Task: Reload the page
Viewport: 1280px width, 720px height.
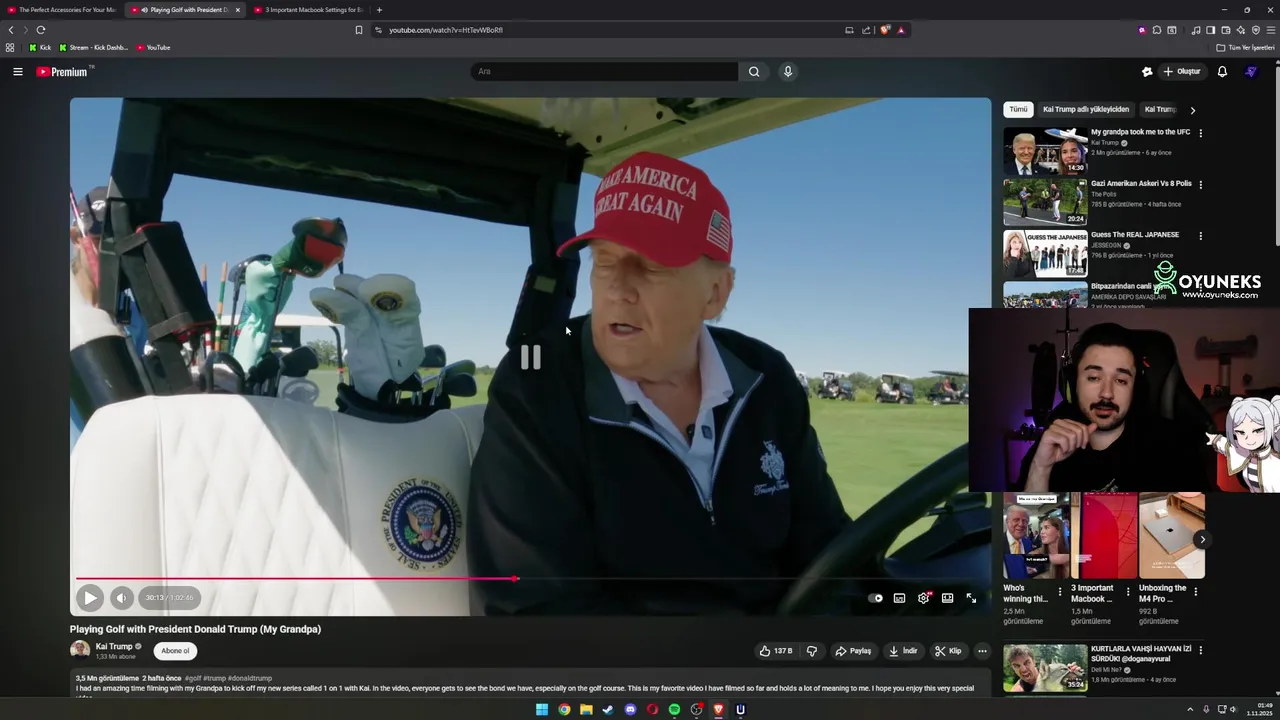Action: 41,30
